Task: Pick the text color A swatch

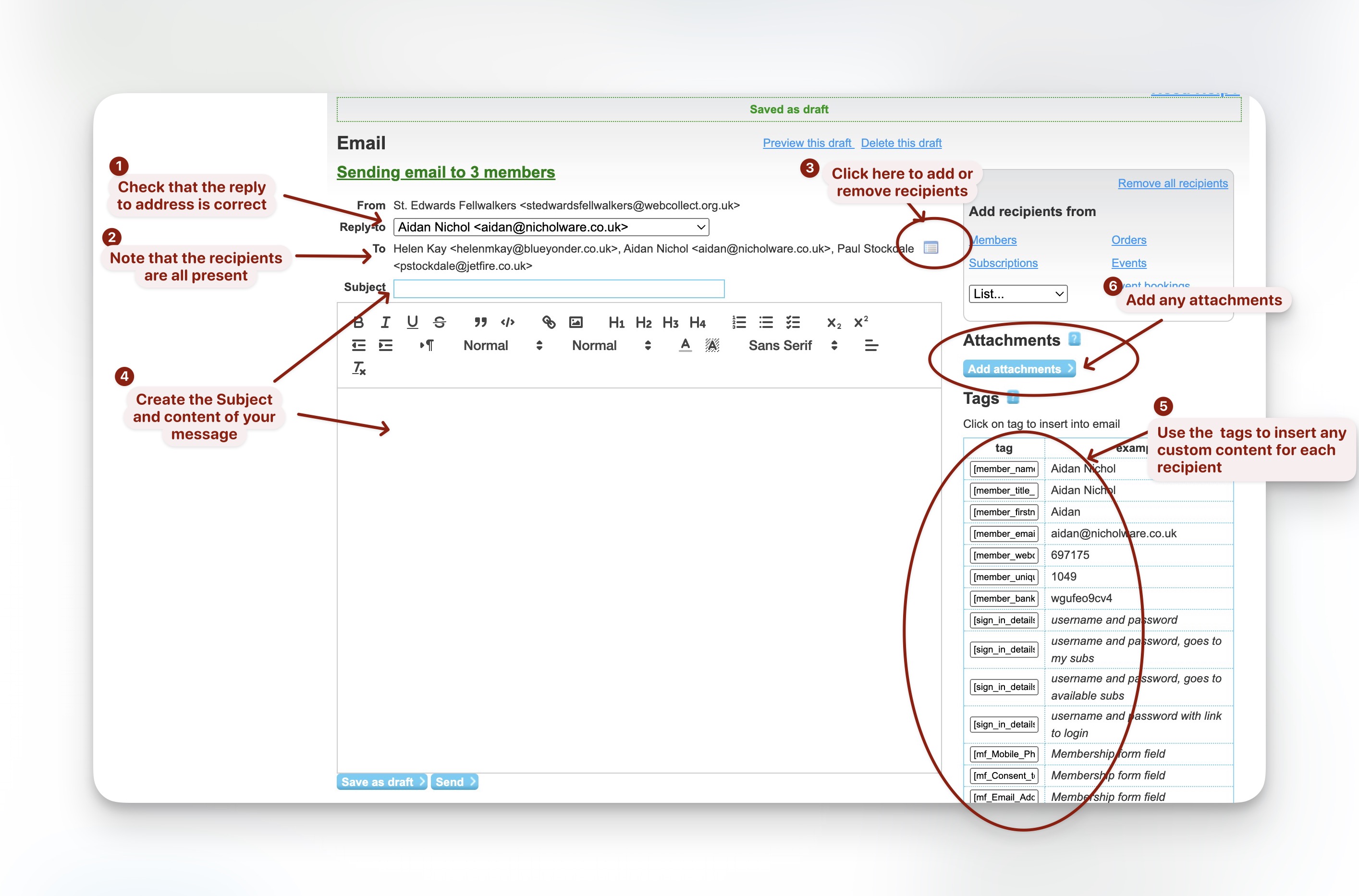Action: tap(685, 345)
